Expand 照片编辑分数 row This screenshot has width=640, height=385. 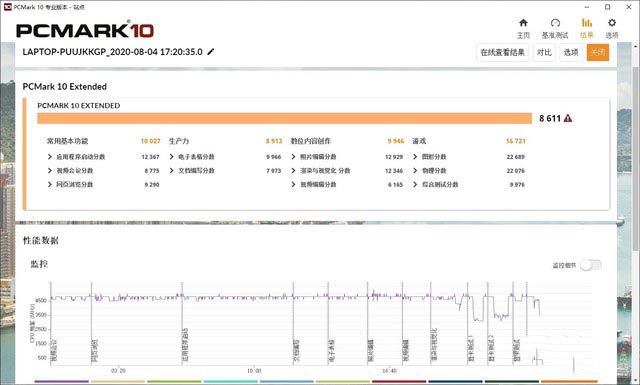point(293,157)
